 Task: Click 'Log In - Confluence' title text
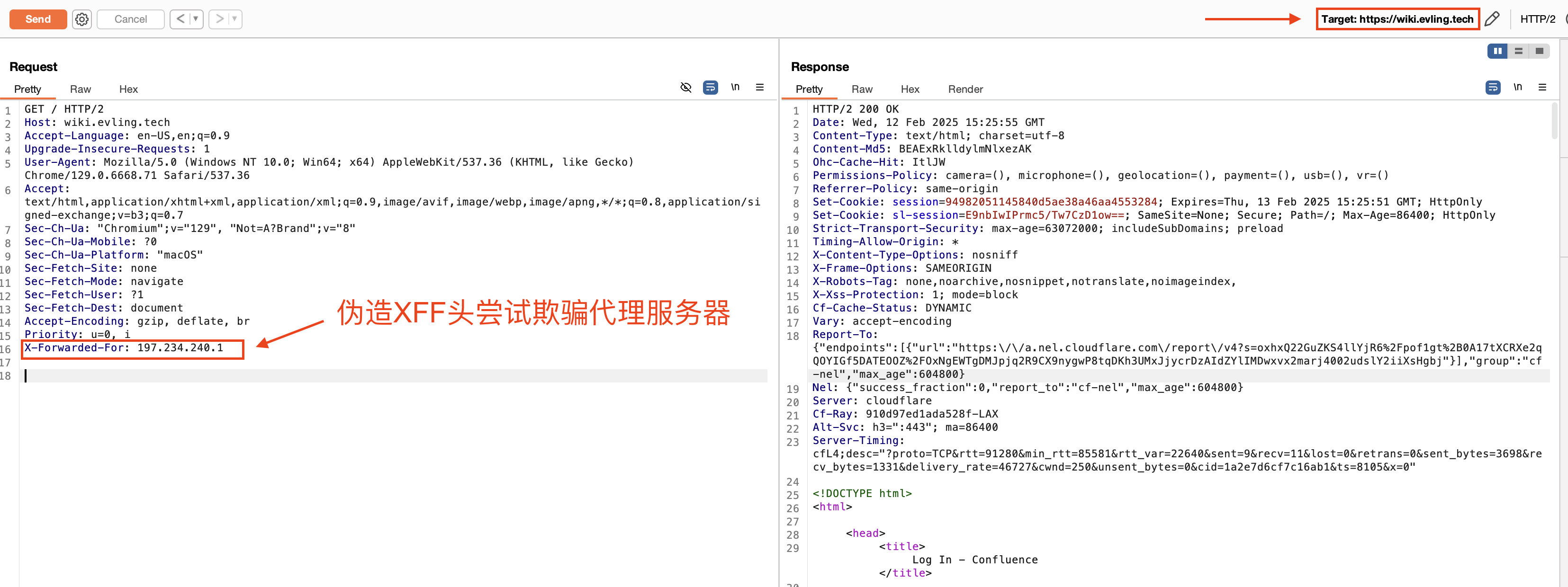point(974,560)
